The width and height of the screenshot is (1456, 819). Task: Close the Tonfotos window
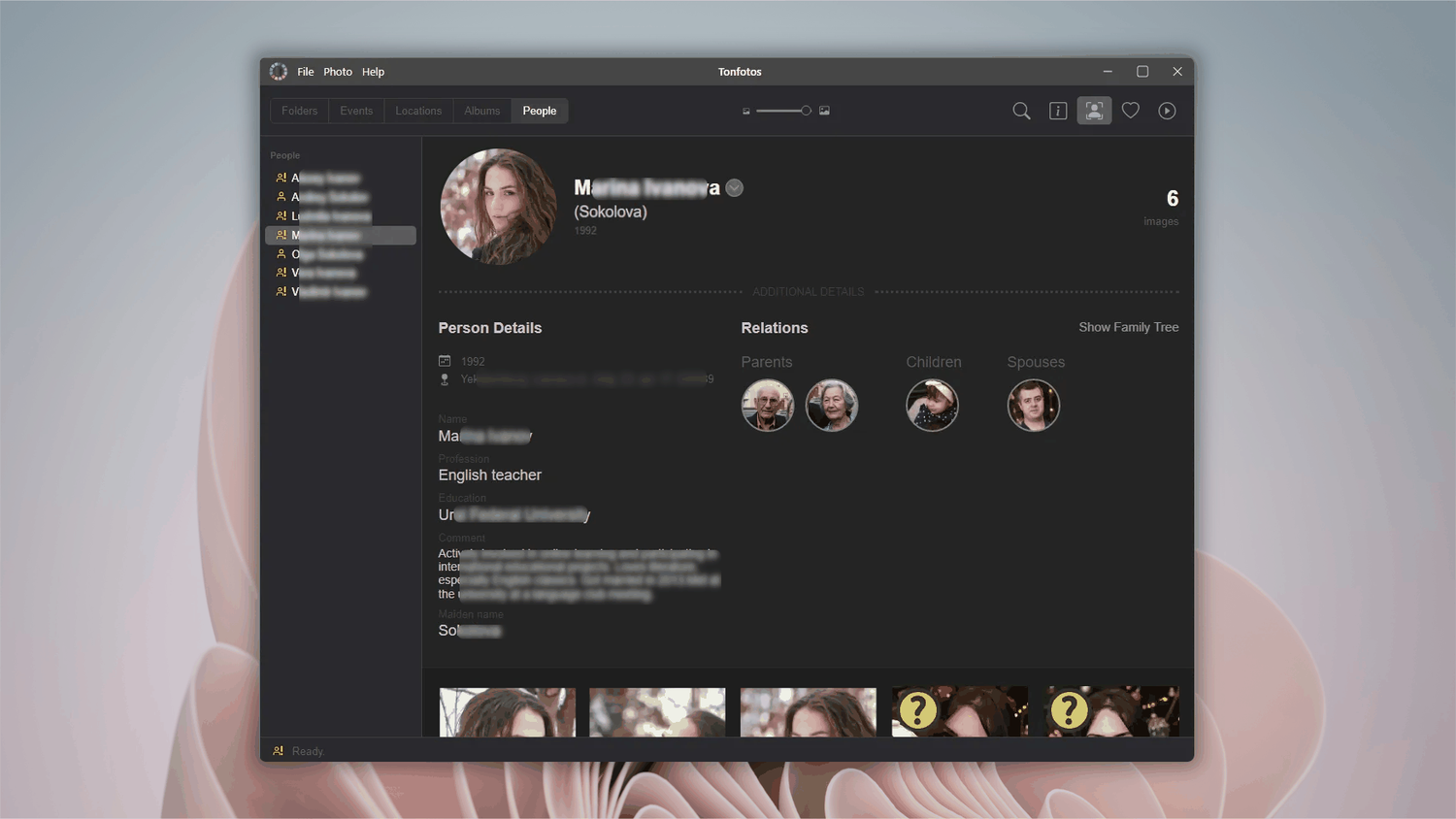1177,72
